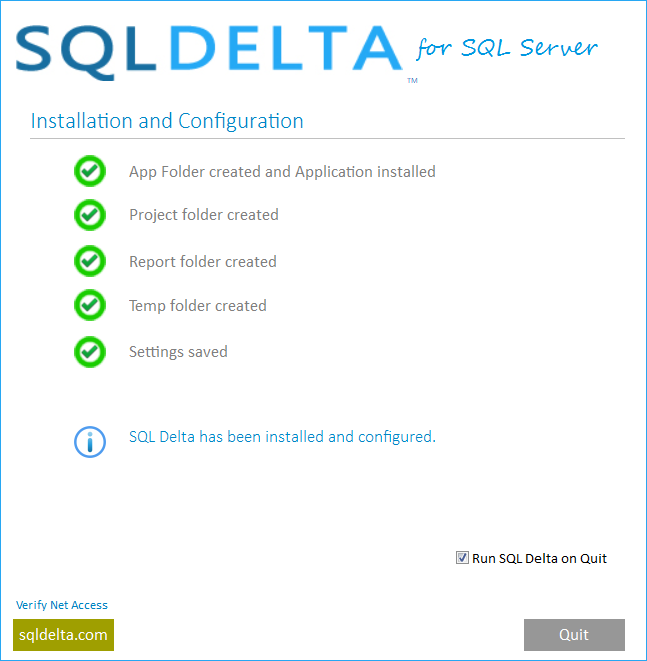Click the Settings saved green checkmark
The height and width of the screenshot is (661, 647).
pos(90,351)
